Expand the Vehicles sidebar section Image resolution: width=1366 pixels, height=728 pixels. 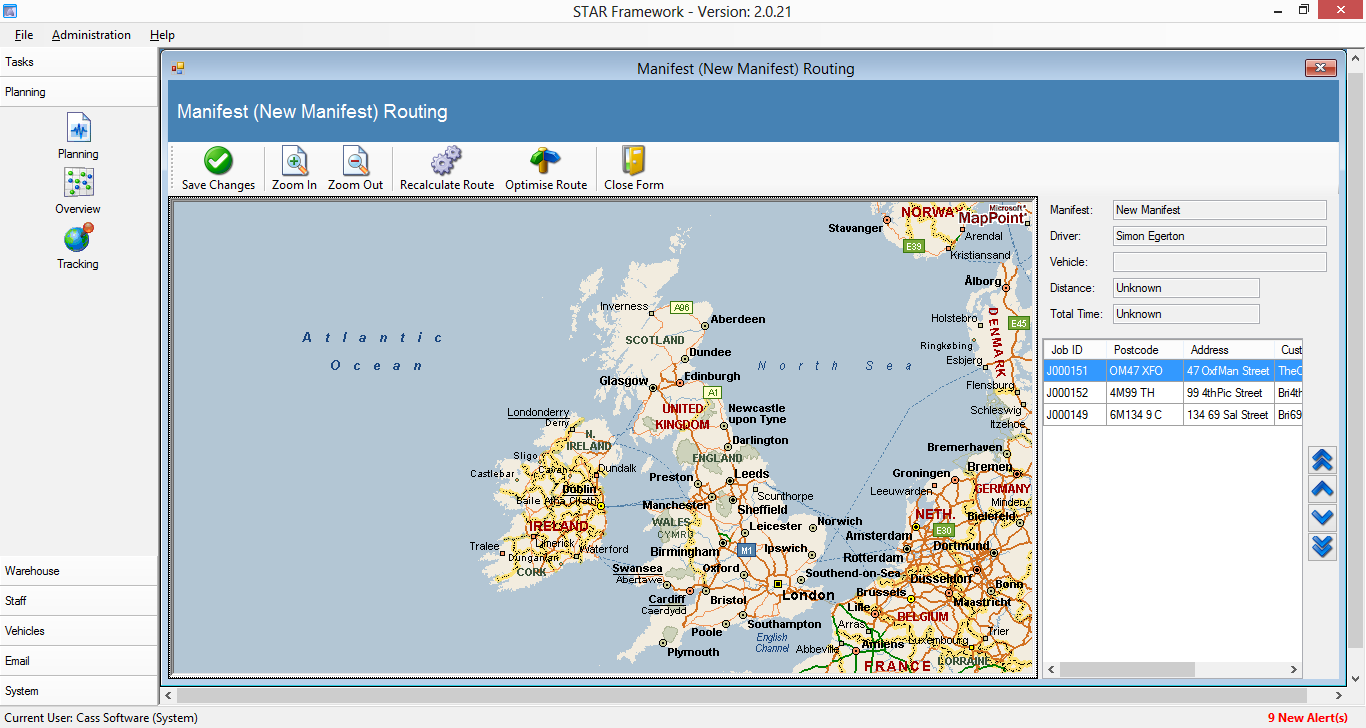point(78,631)
